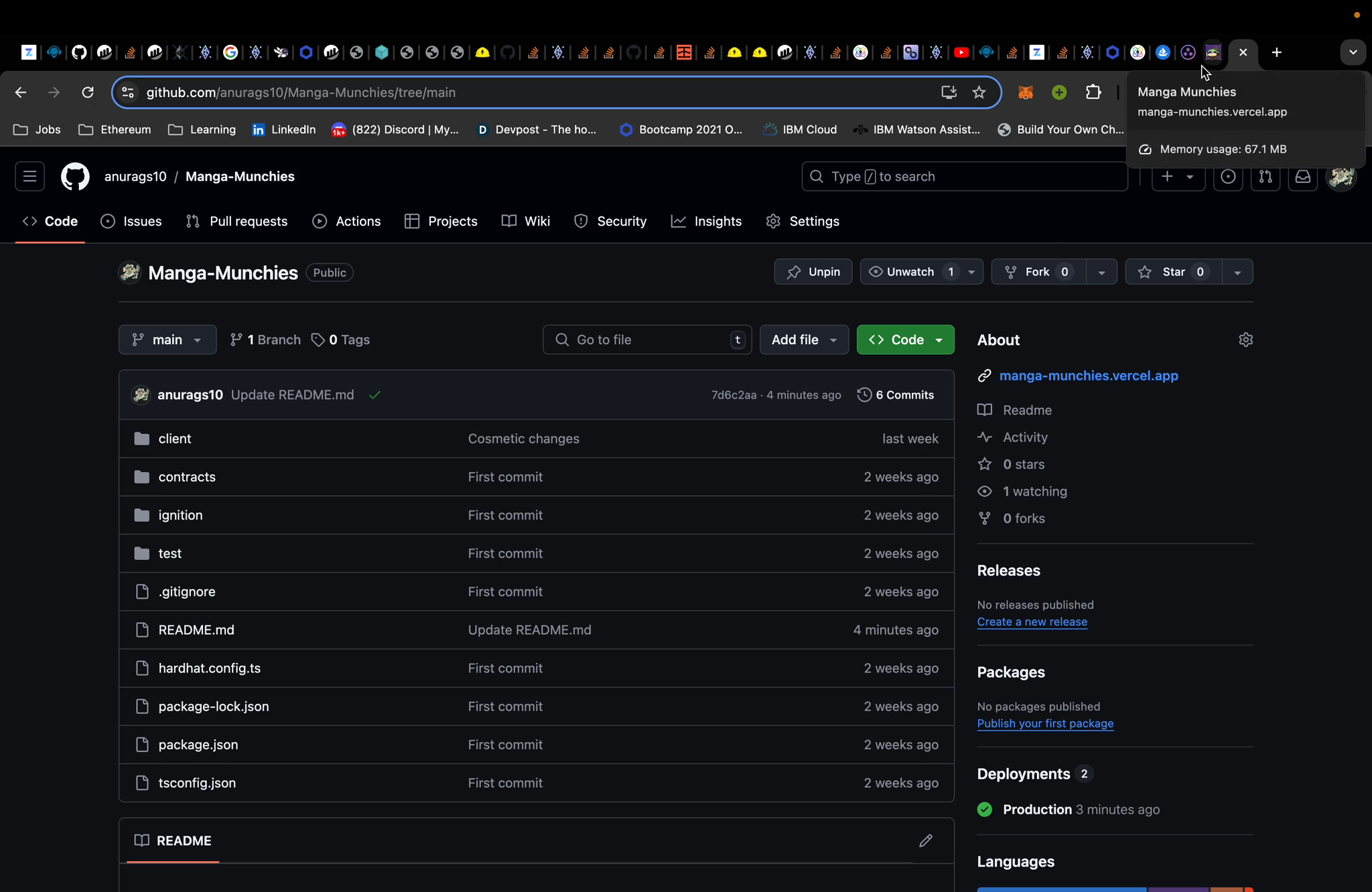1372x892 pixels.
Task: Switch to the Actions tab
Action: coord(347,222)
